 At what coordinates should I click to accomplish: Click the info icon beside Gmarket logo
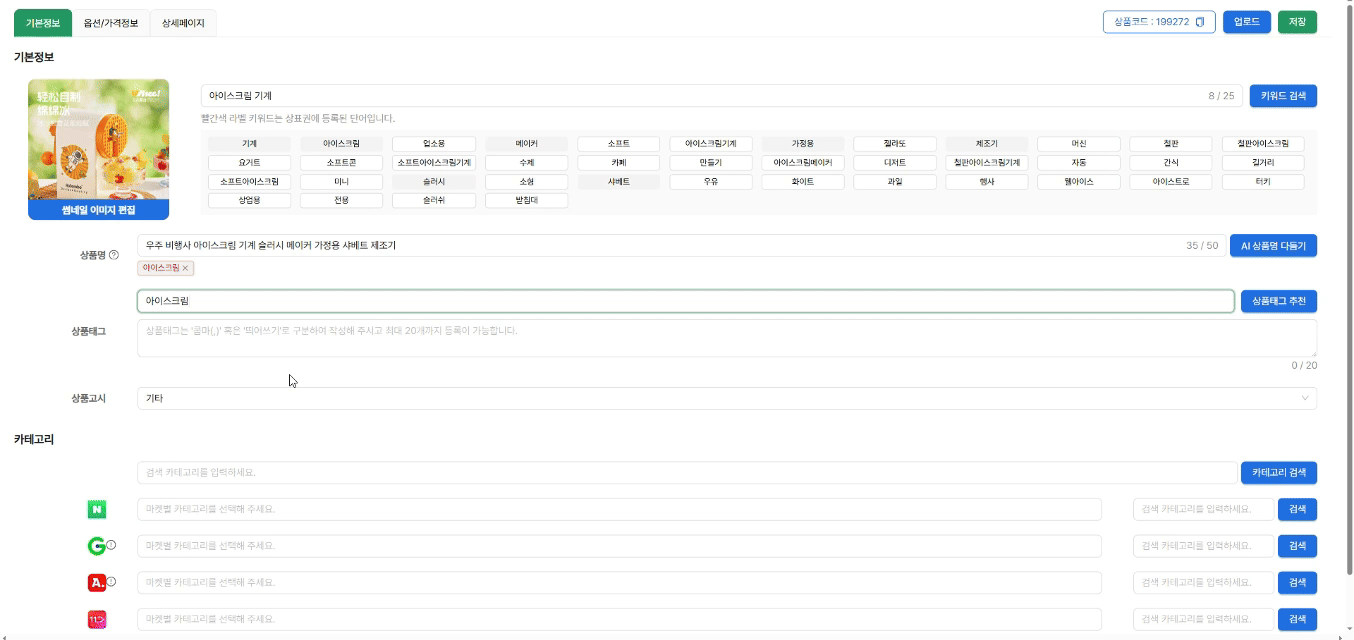(x=111, y=545)
